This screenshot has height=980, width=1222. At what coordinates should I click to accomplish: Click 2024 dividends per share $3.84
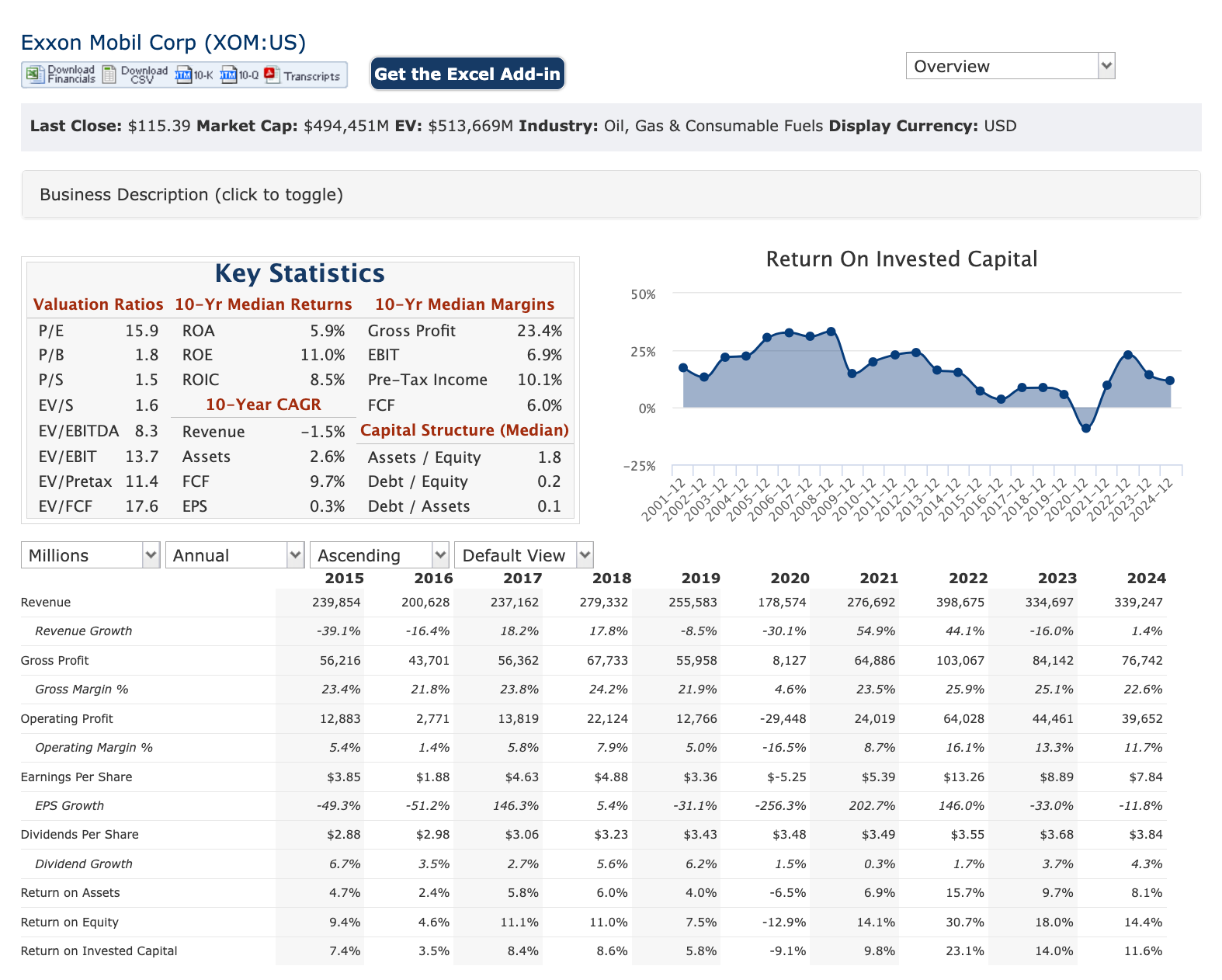[1146, 835]
